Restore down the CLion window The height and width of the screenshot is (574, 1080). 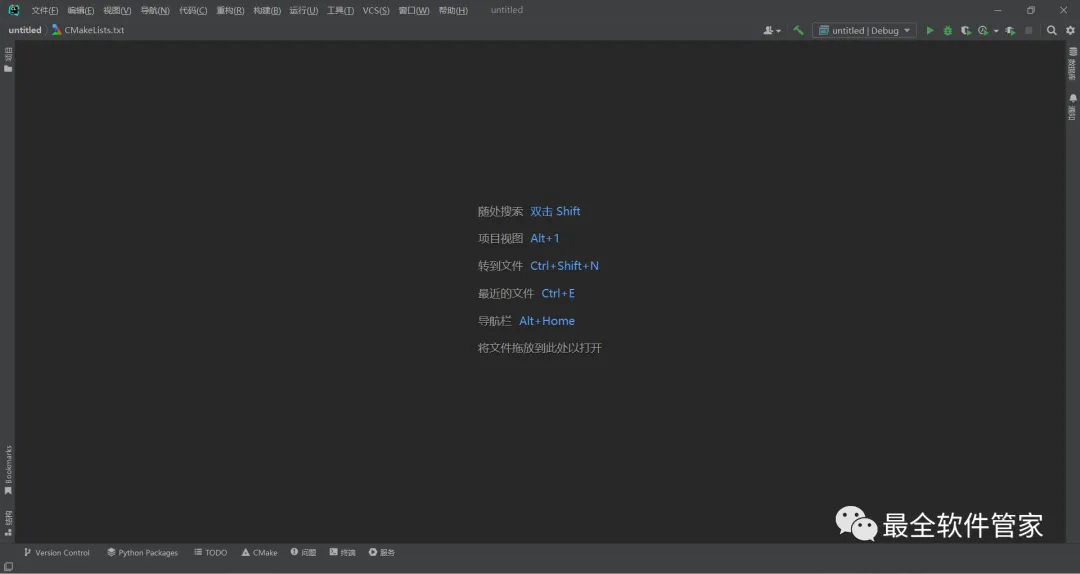pos(1031,10)
